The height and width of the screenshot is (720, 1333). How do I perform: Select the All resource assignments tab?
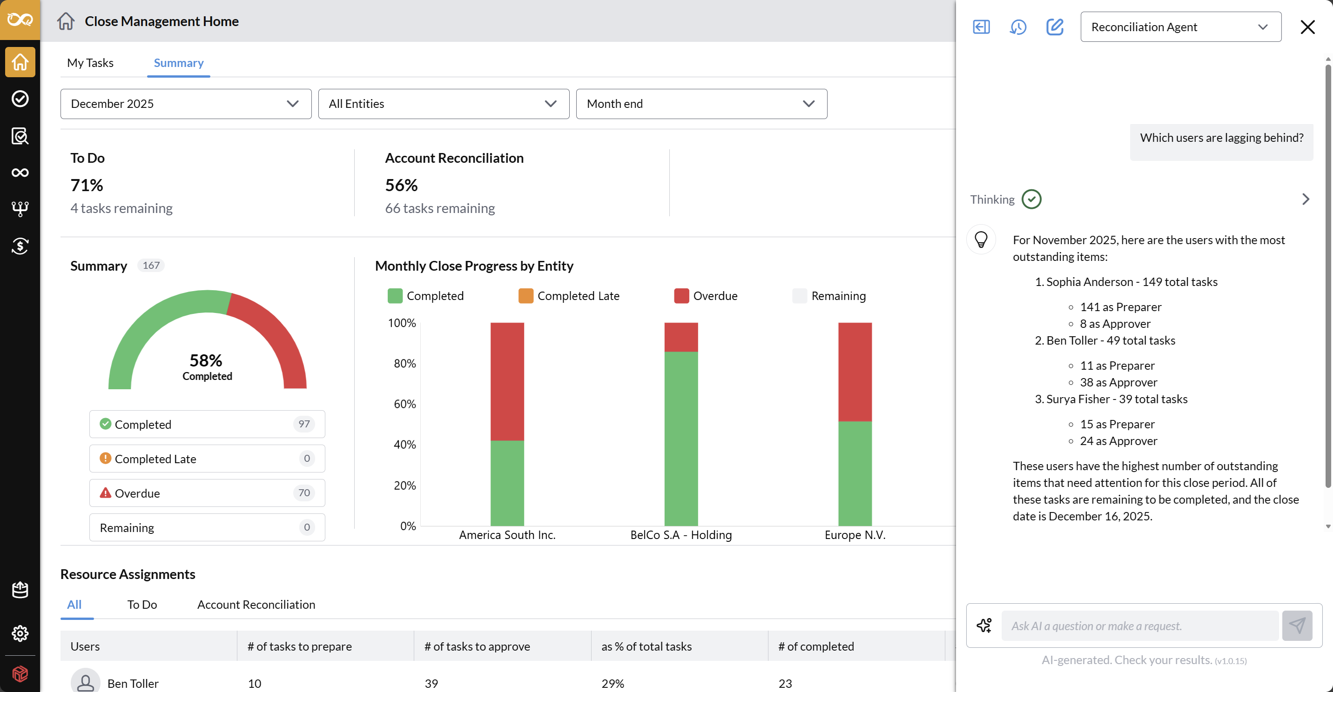(x=74, y=605)
